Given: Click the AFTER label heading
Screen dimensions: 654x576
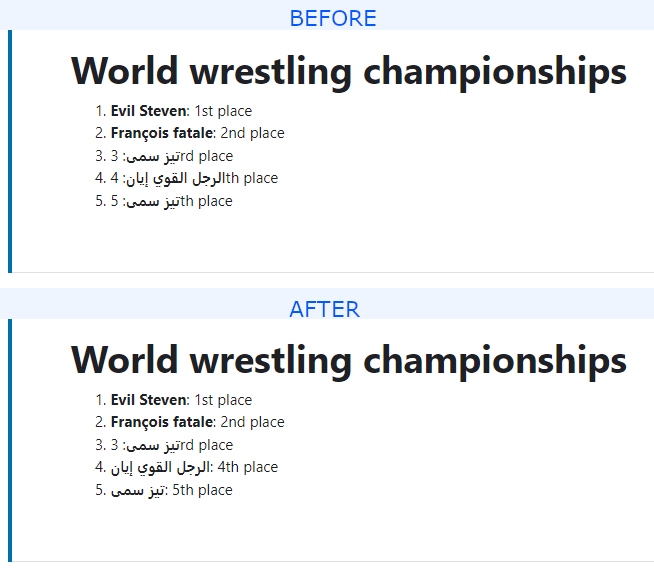Looking at the screenshot, I should (324, 309).
